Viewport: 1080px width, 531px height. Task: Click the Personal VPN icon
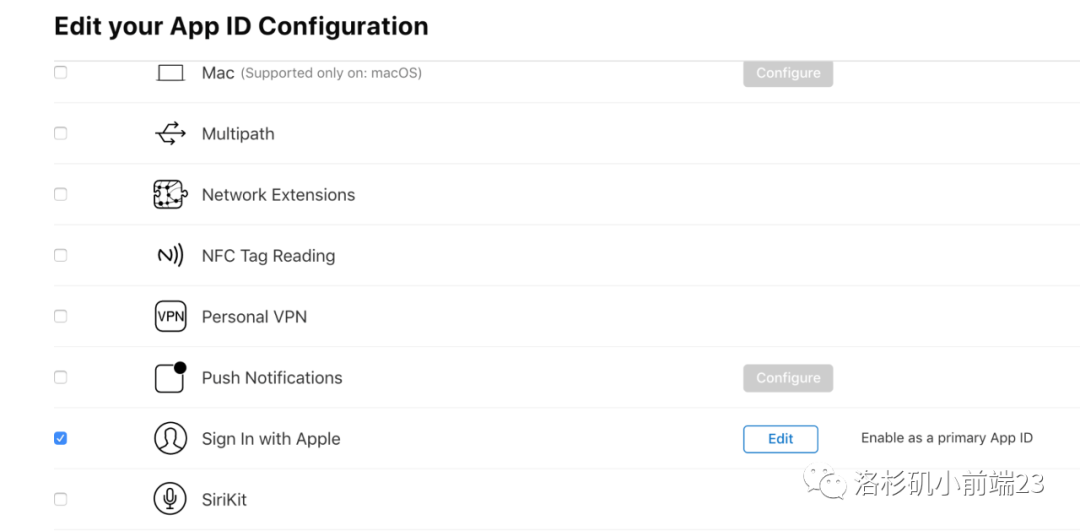[x=171, y=317]
